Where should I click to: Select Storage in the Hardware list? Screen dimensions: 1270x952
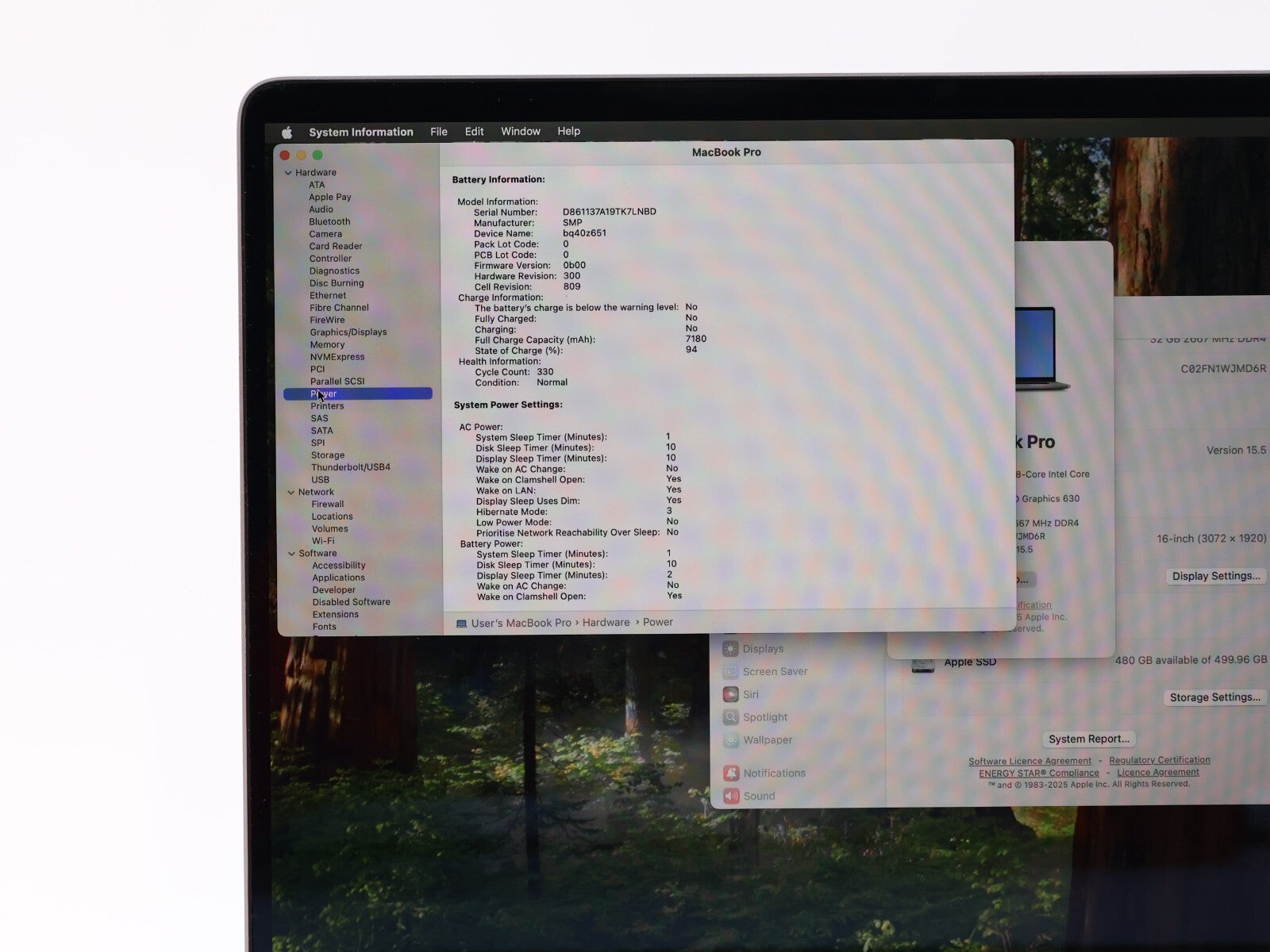(x=328, y=455)
